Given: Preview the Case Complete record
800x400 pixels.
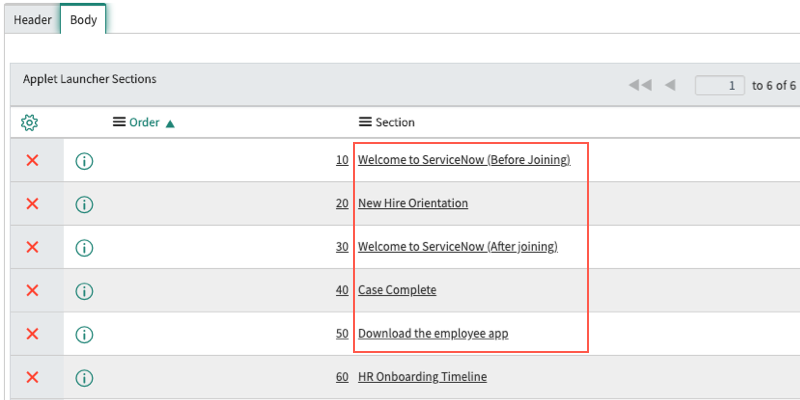Looking at the screenshot, I should pos(84,291).
